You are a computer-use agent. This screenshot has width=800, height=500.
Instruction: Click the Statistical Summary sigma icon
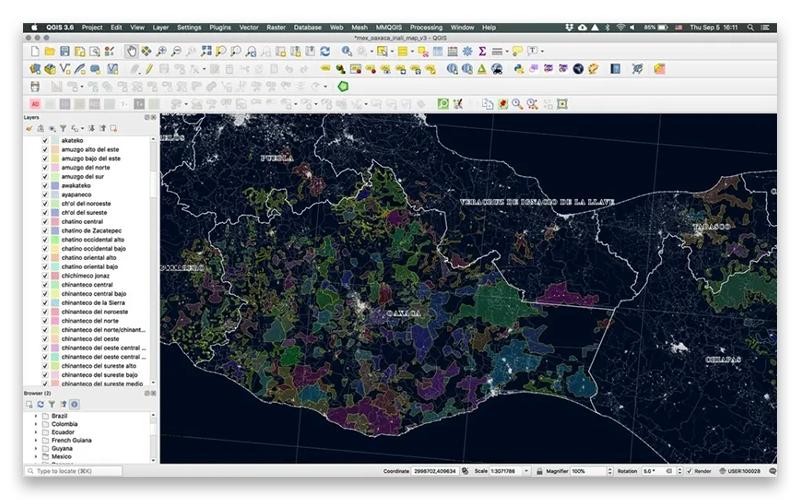(x=482, y=51)
